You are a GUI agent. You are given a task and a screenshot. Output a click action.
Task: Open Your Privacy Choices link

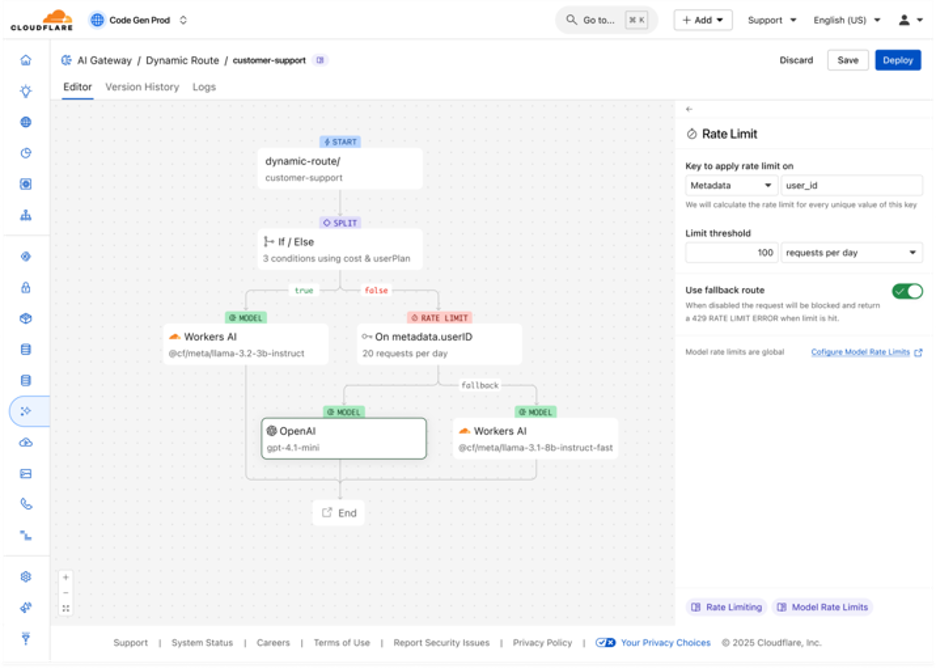pyautogui.click(x=666, y=643)
